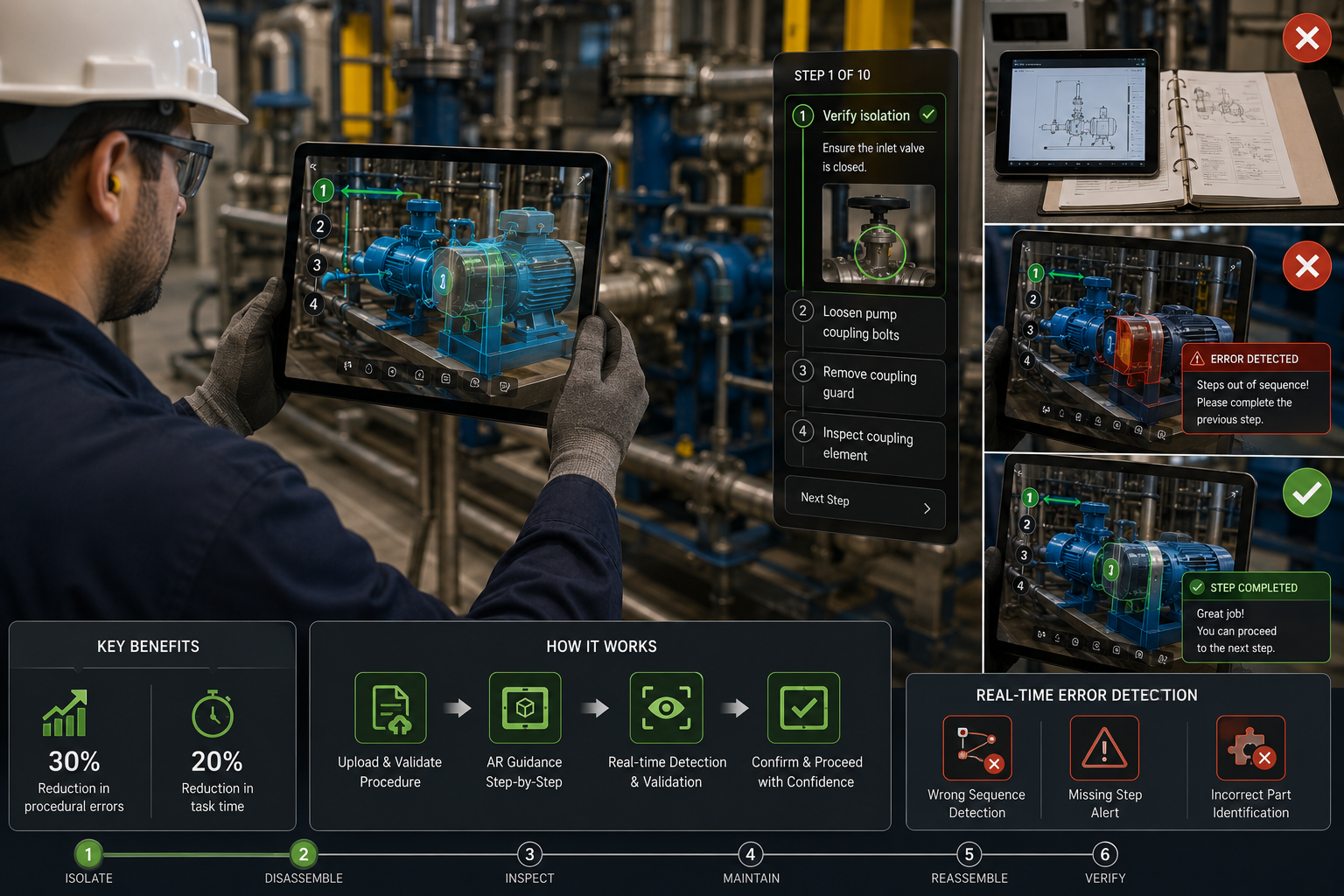Click green step 1 marker on handheld tablet
1344x896 pixels.
tap(324, 190)
